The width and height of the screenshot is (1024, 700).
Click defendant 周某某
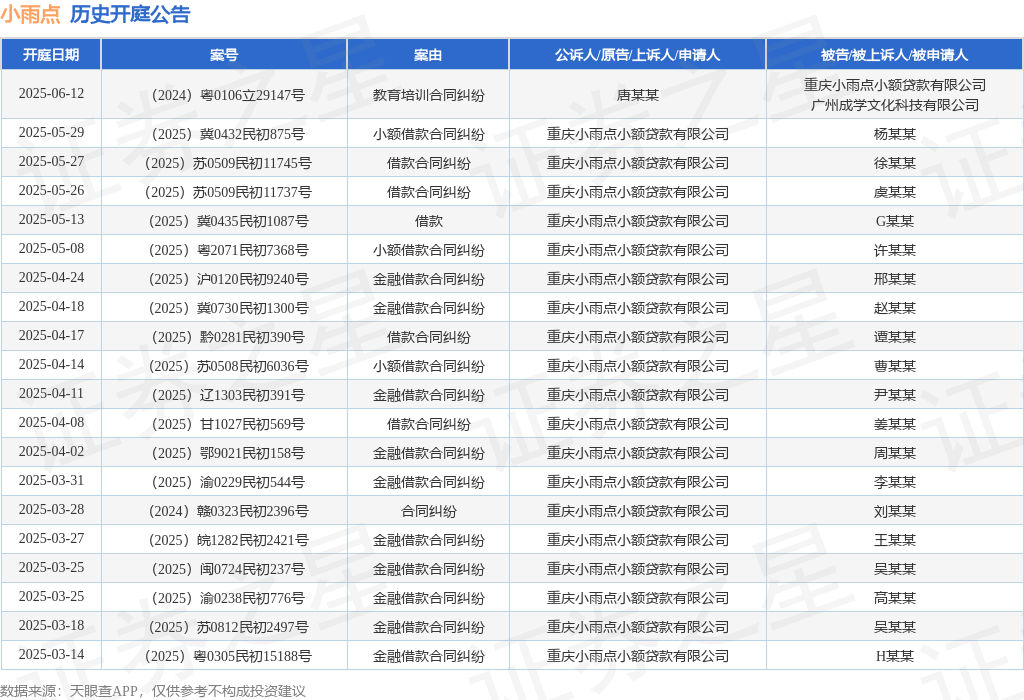[x=895, y=453]
